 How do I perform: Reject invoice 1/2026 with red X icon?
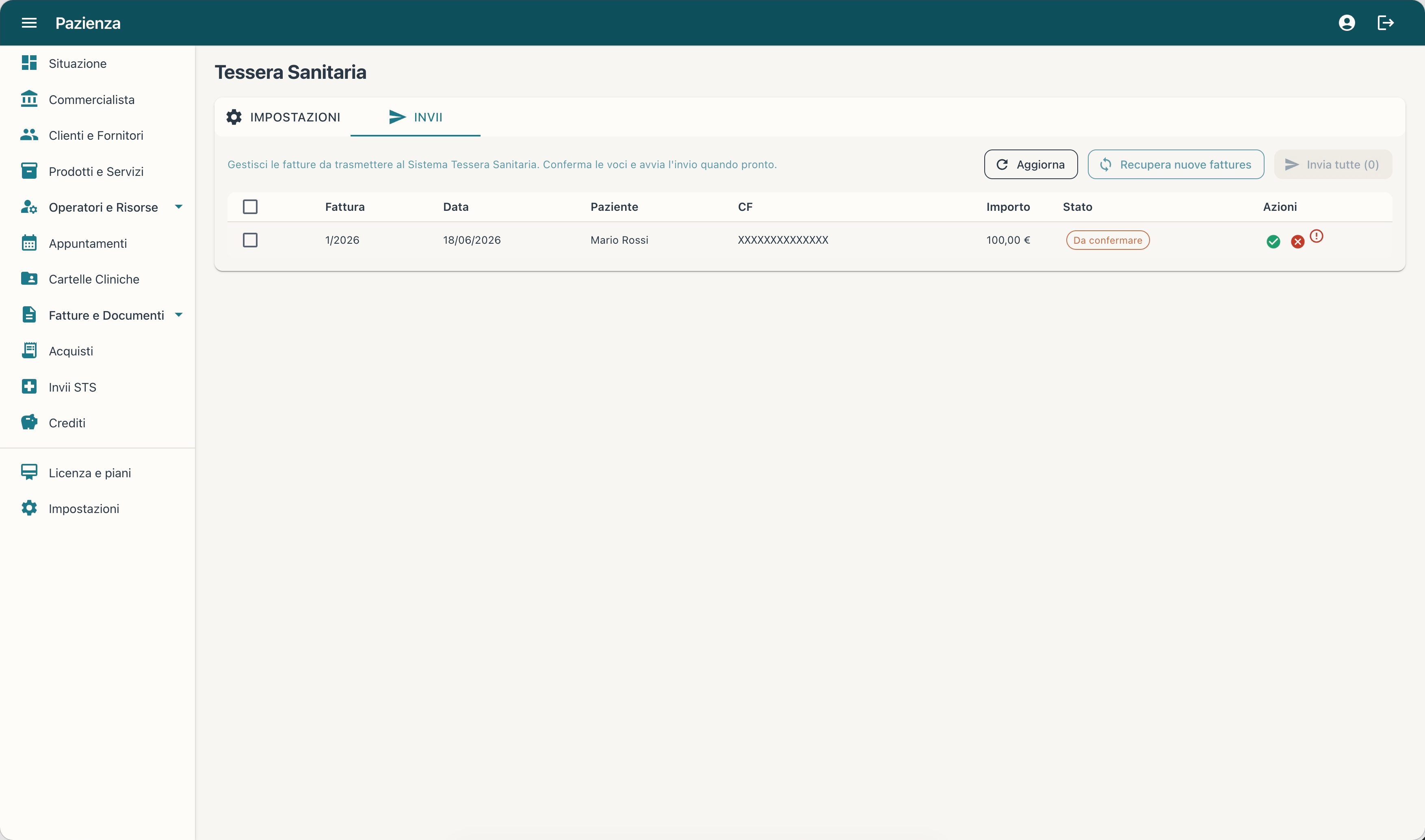[x=1298, y=242]
